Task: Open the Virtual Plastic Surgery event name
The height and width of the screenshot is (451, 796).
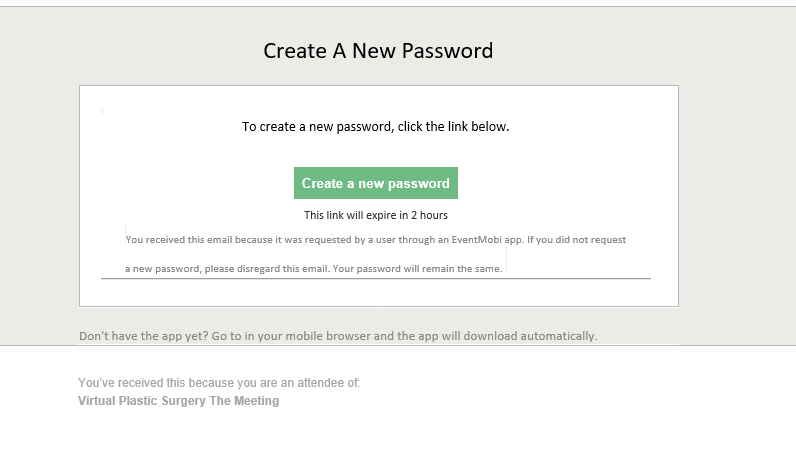Action: point(178,401)
